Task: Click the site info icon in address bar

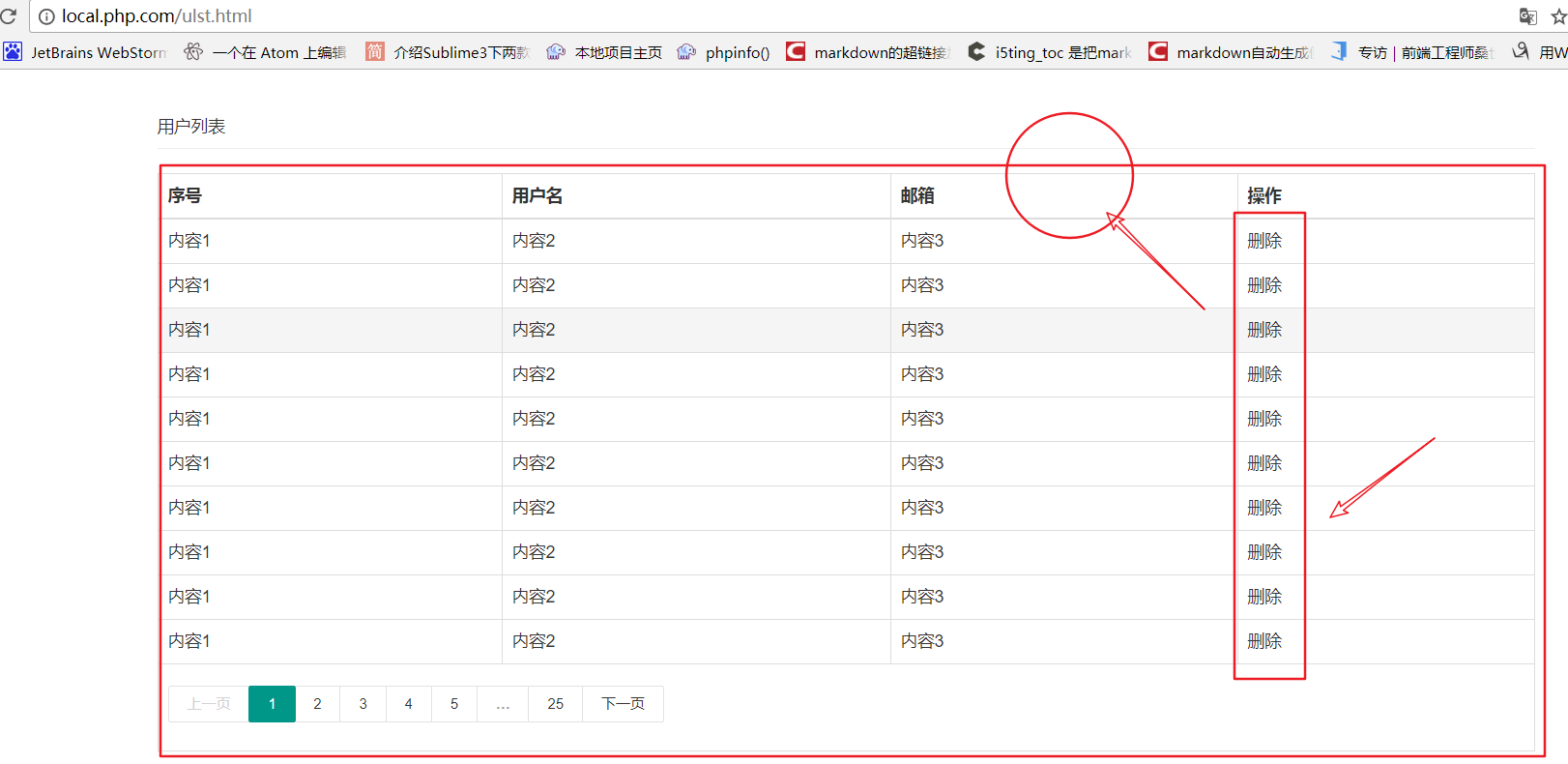Action: (46, 16)
